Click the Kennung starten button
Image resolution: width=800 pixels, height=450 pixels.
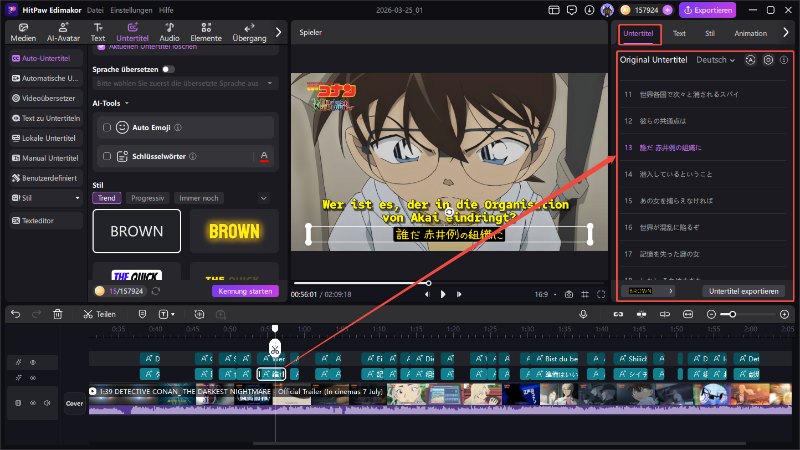coord(244,291)
